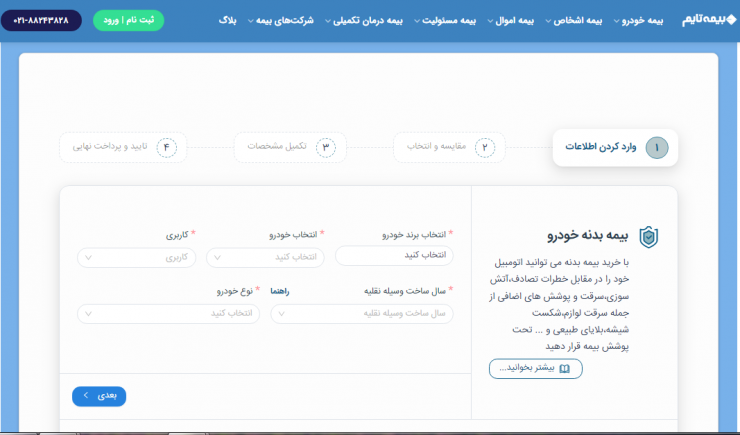Viewport: 740px width, 435px height.
Task: Click the ثبت نام | ورود button
Action: click(x=128, y=20)
